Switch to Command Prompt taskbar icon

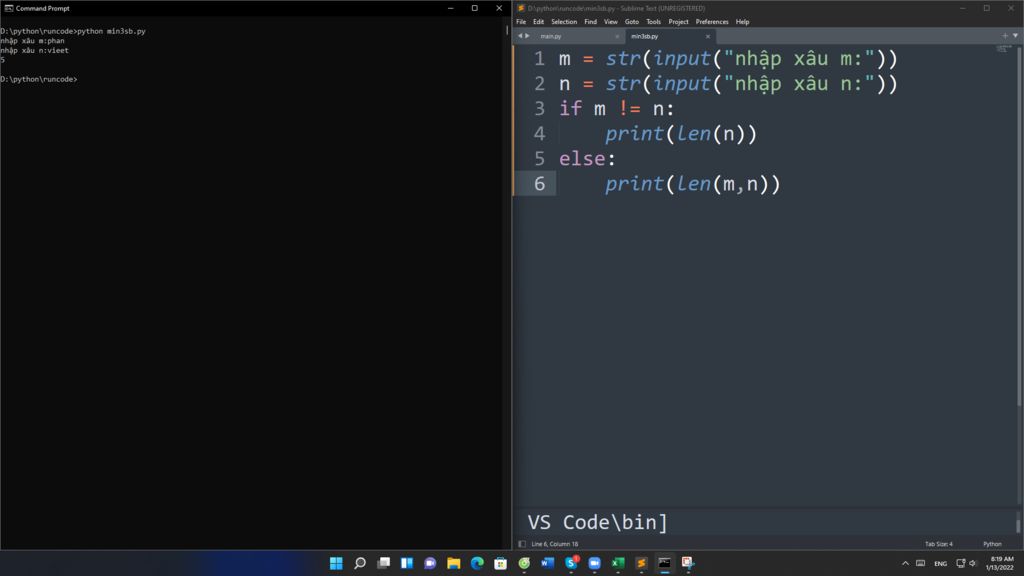pos(665,563)
